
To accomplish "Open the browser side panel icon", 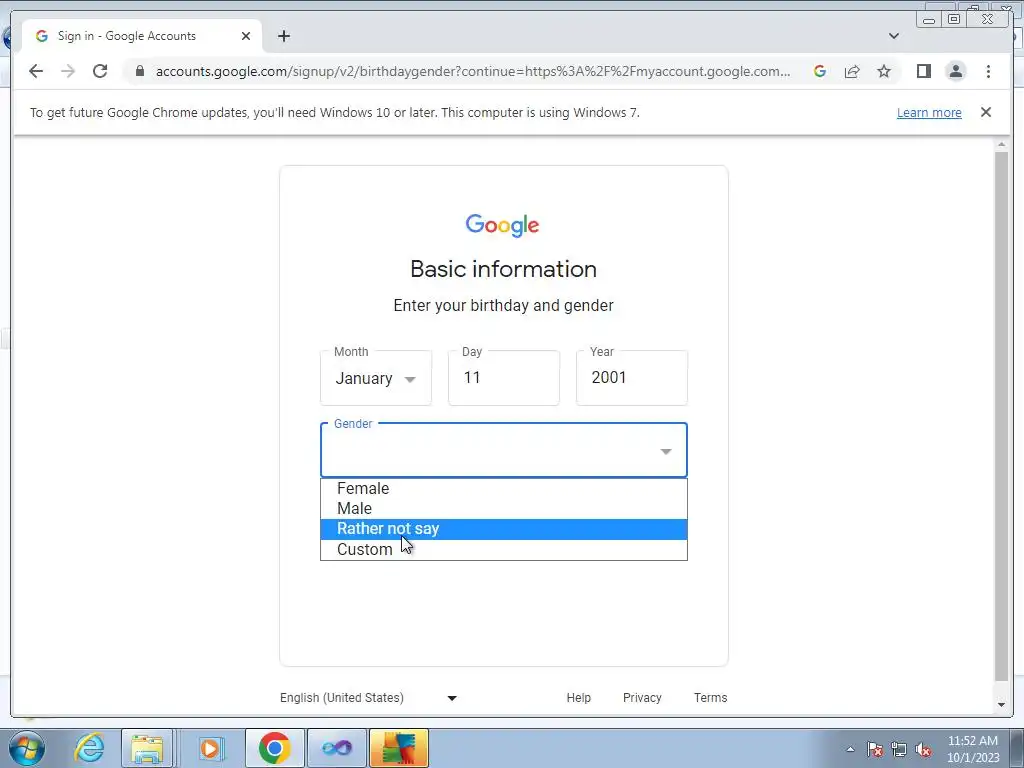I will (923, 71).
